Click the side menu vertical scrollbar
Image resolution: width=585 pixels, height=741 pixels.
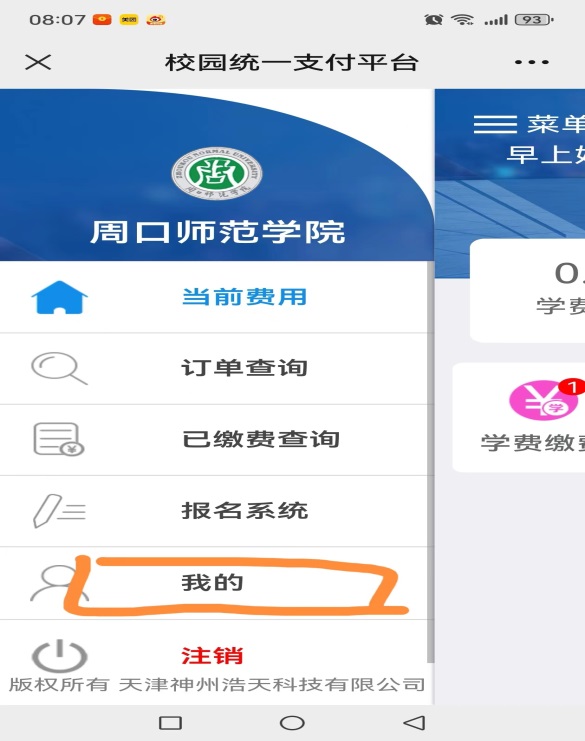[430, 461]
